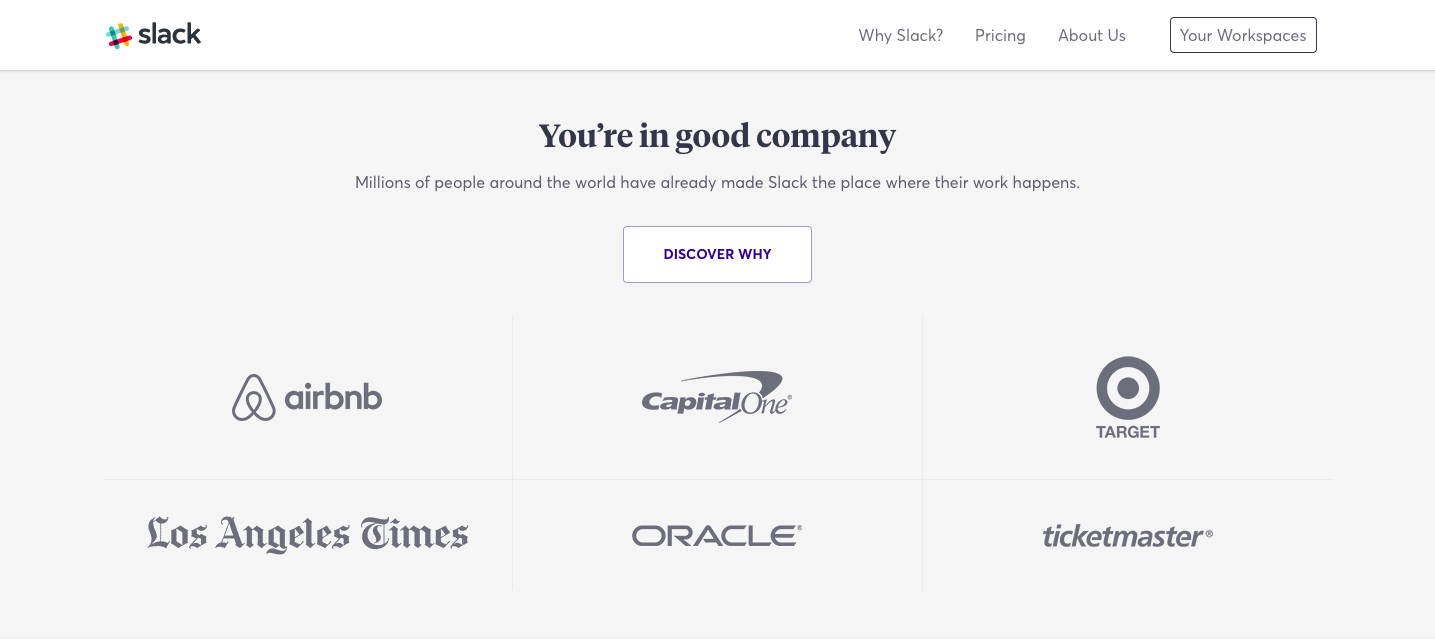Click the You're in good company heading
1435x639 pixels.
(x=717, y=135)
